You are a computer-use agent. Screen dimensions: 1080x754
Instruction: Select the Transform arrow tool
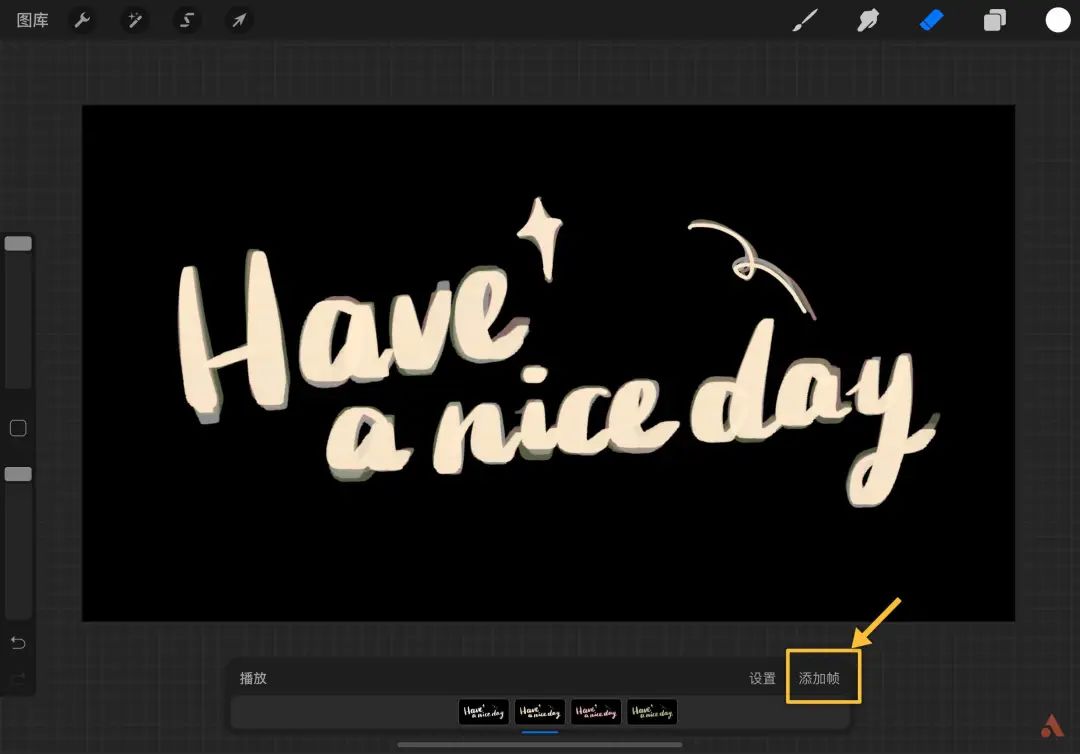(x=238, y=19)
